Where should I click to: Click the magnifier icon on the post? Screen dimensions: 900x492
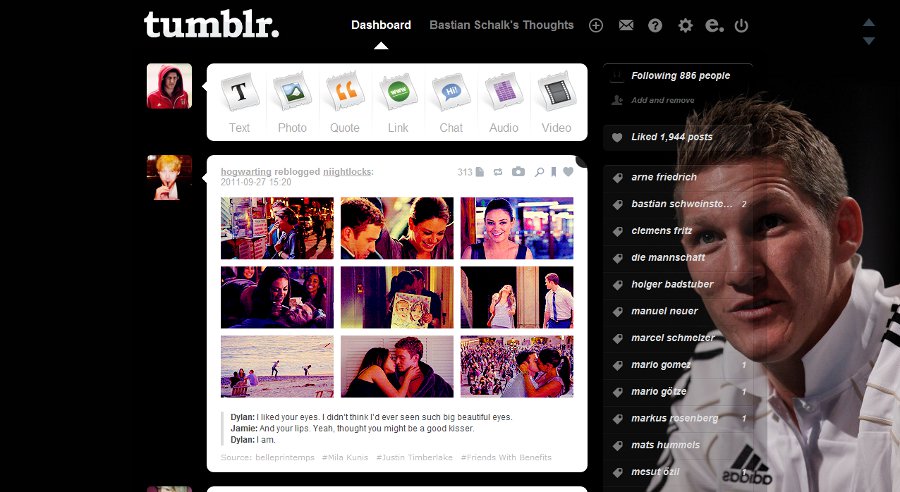point(539,172)
